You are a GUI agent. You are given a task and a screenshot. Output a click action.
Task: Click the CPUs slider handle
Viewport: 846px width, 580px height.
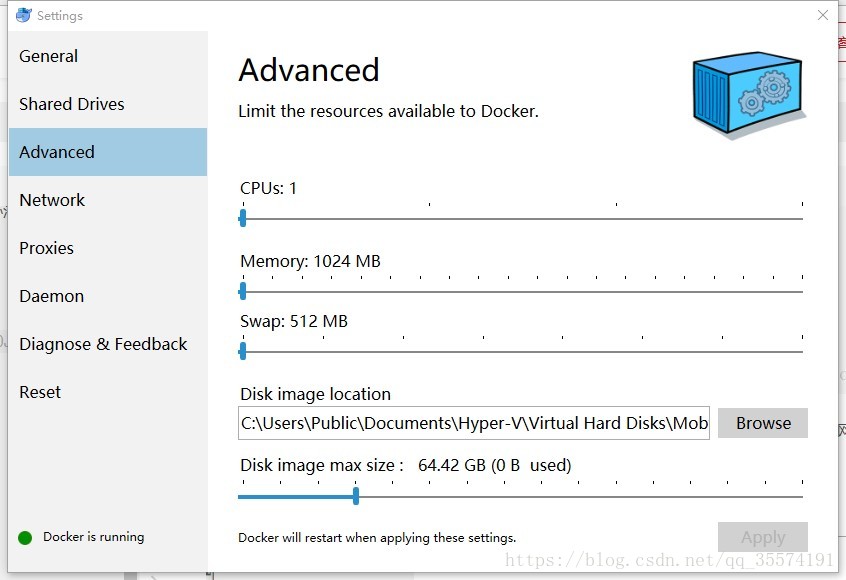[x=243, y=218]
